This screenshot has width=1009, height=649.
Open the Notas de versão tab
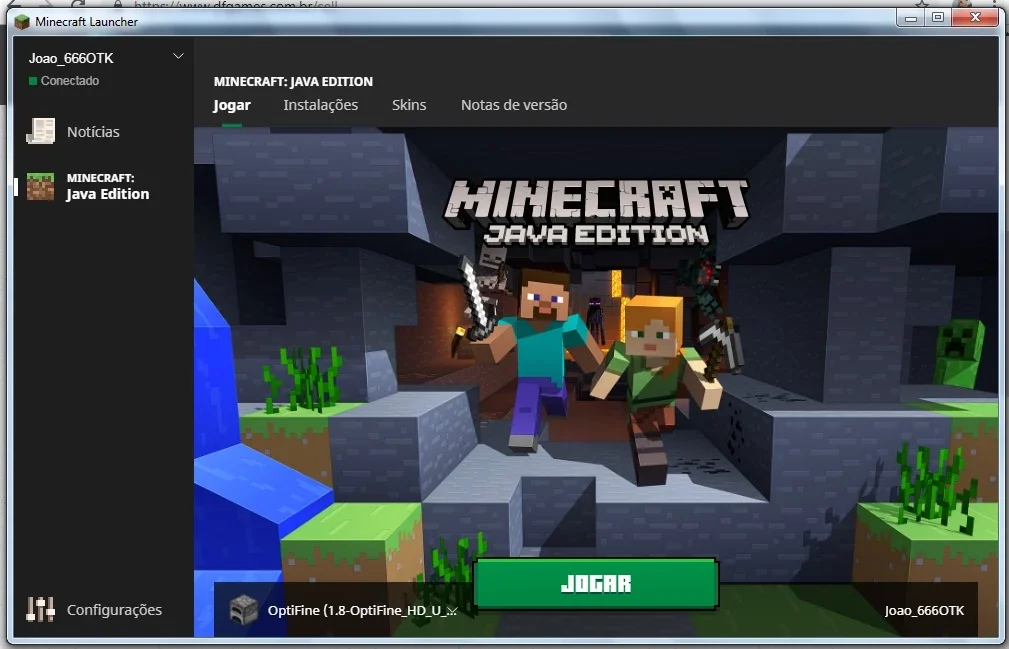(x=514, y=105)
